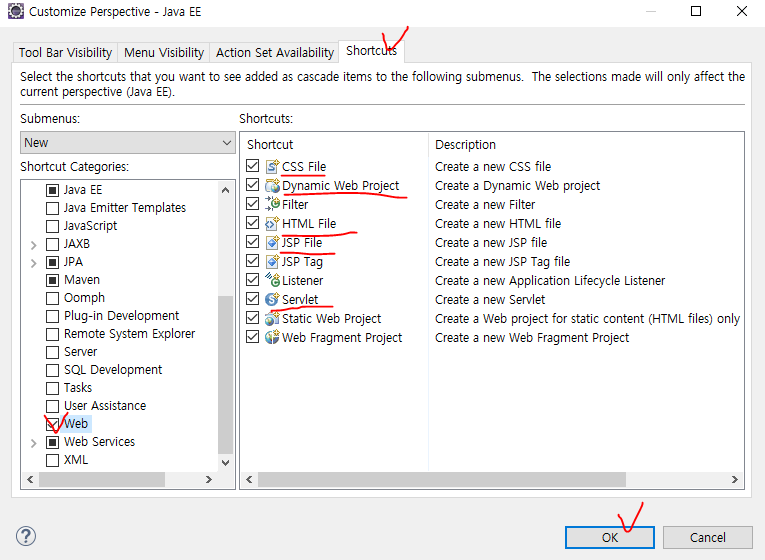
Task: Switch to the Action Set Availability tab
Action: click(275, 53)
